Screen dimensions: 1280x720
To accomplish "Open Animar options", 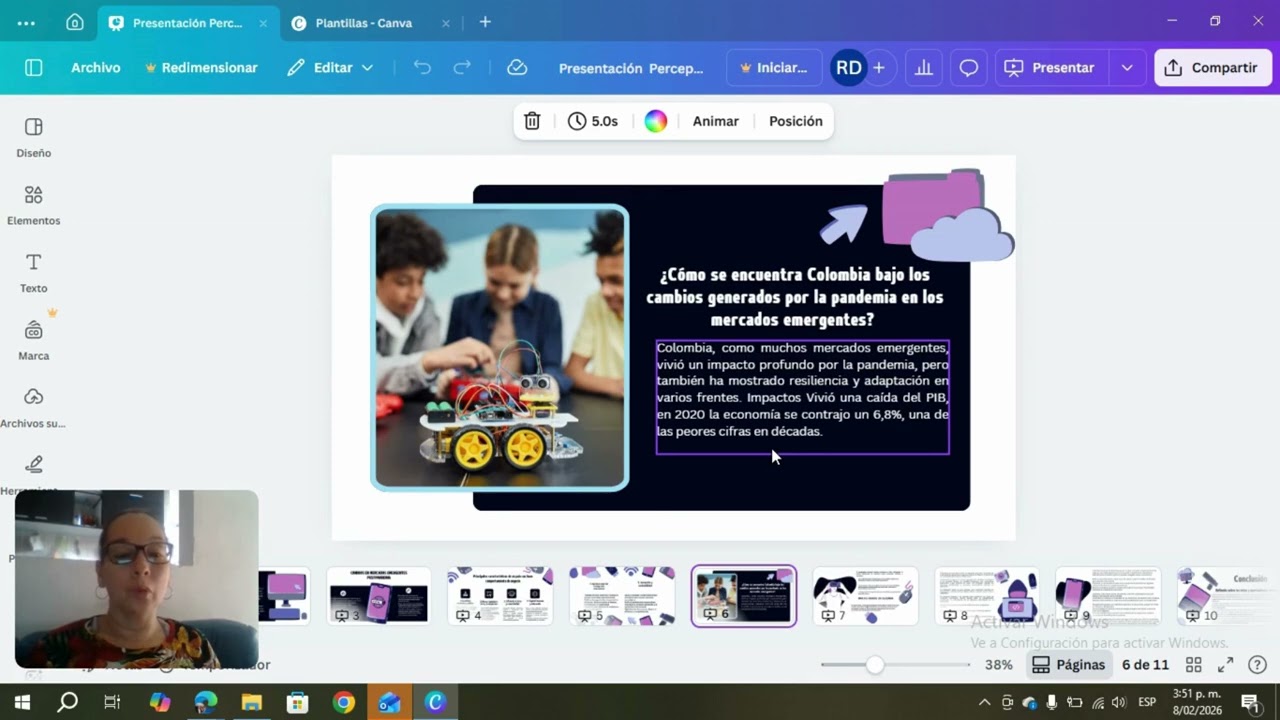I will (x=716, y=121).
